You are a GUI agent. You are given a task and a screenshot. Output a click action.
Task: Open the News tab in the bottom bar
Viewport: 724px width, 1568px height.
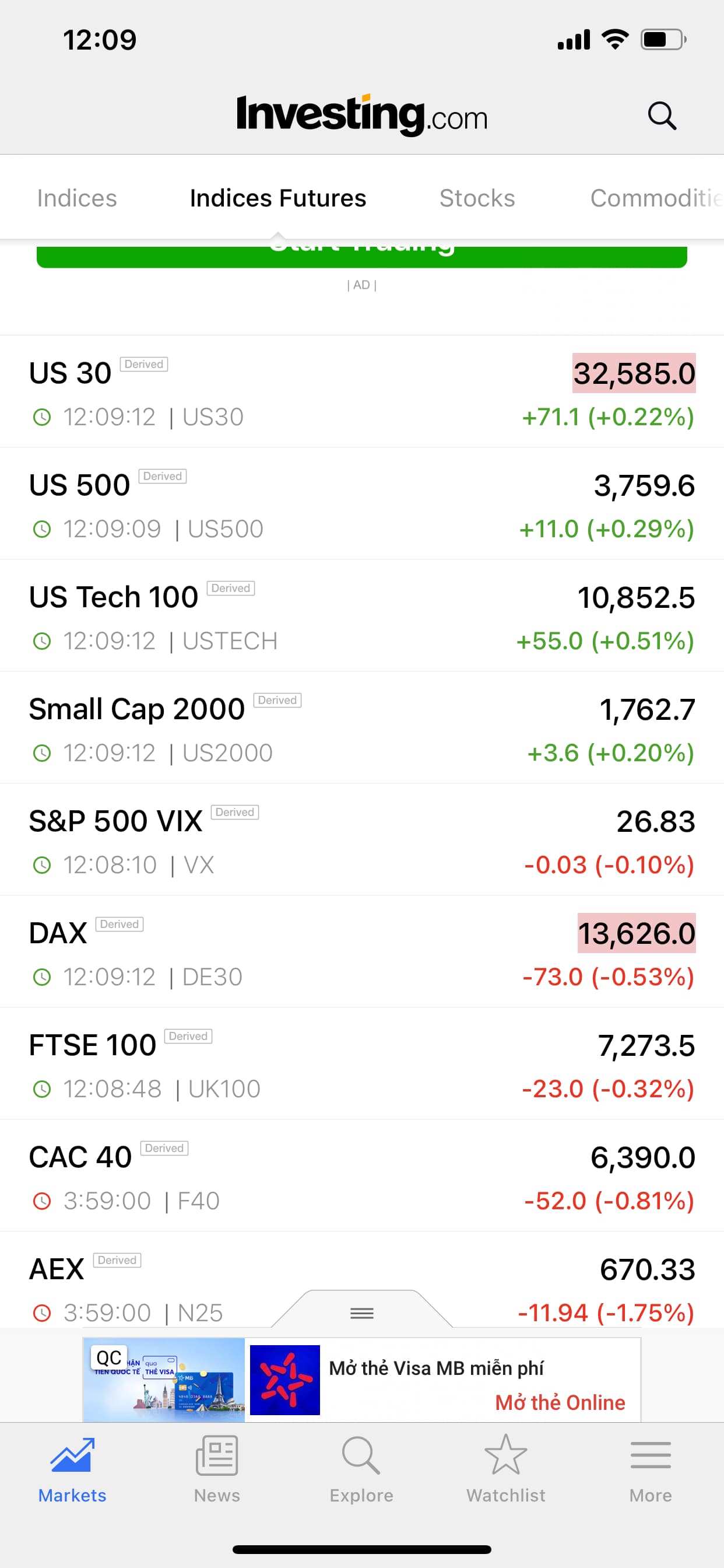click(217, 1469)
